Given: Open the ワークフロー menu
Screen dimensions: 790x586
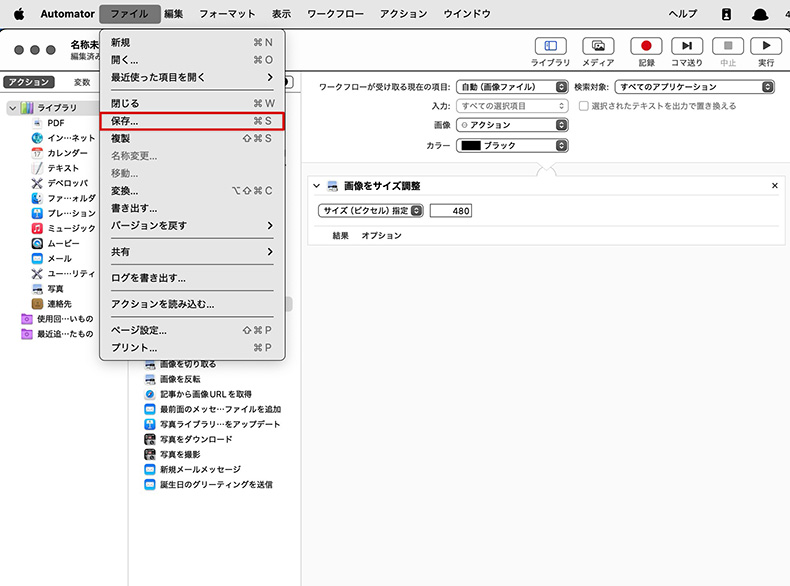Looking at the screenshot, I should coord(336,14).
